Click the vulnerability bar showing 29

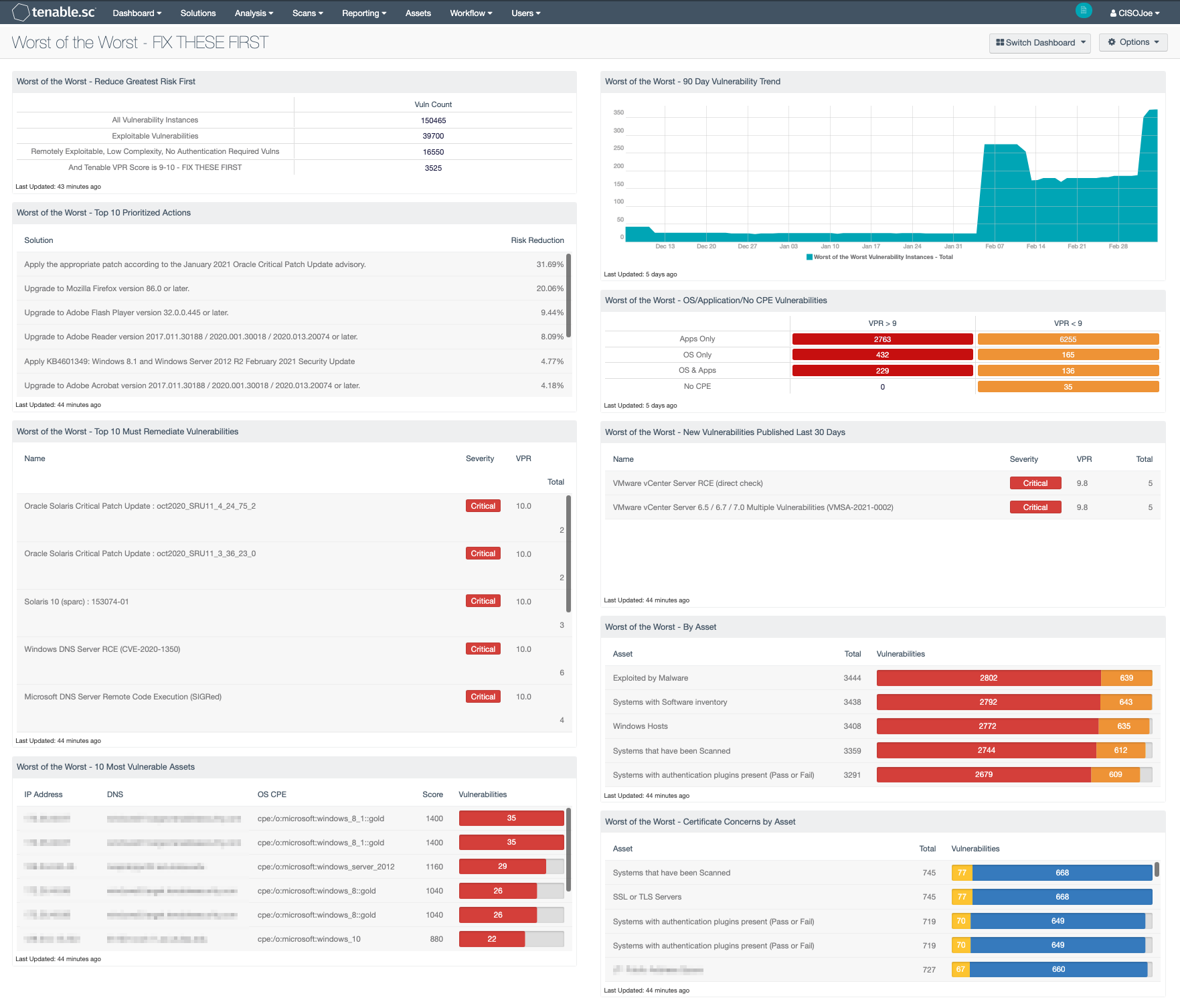pos(503,867)
